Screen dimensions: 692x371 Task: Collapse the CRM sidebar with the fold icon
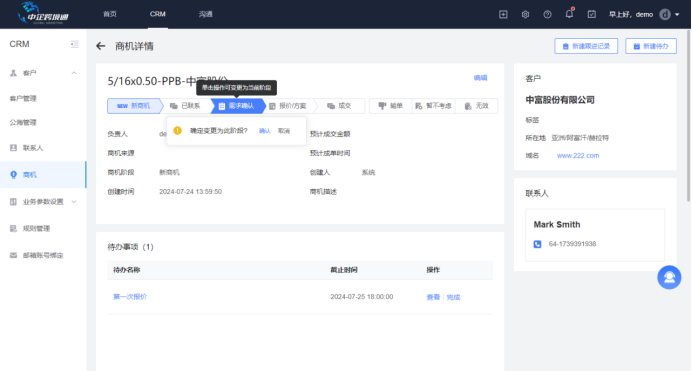coord(75,44)
